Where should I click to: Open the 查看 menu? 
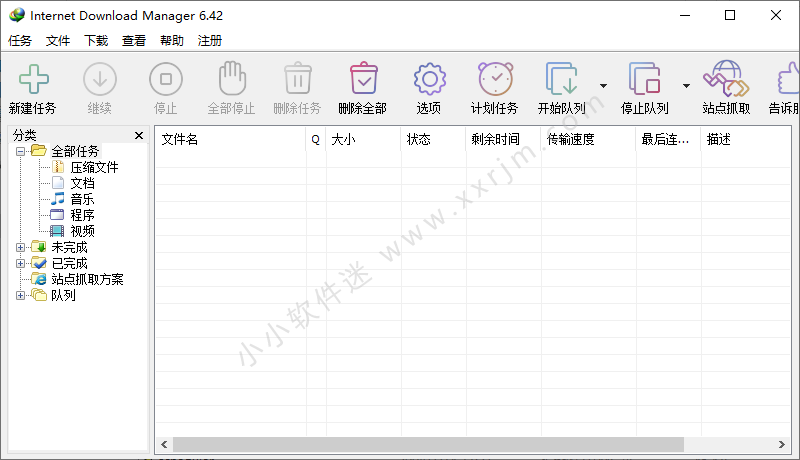click(134, 41)
